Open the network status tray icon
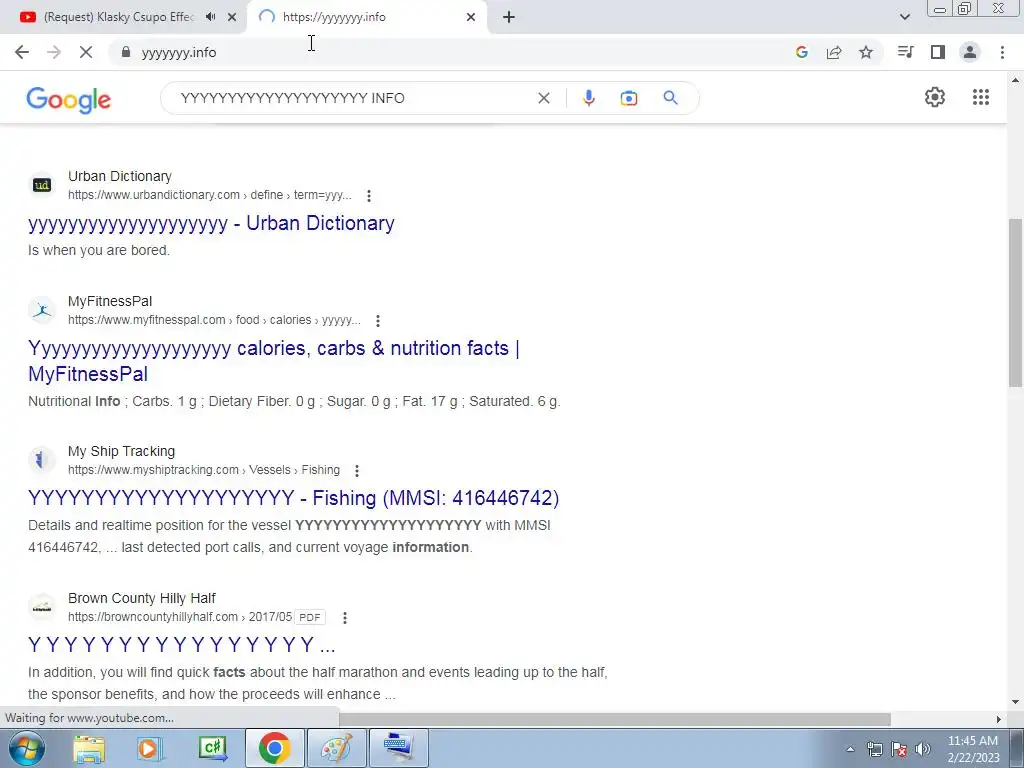Image resolution: width=1024 pixels, height=768 pixels. tap(874, 749)
